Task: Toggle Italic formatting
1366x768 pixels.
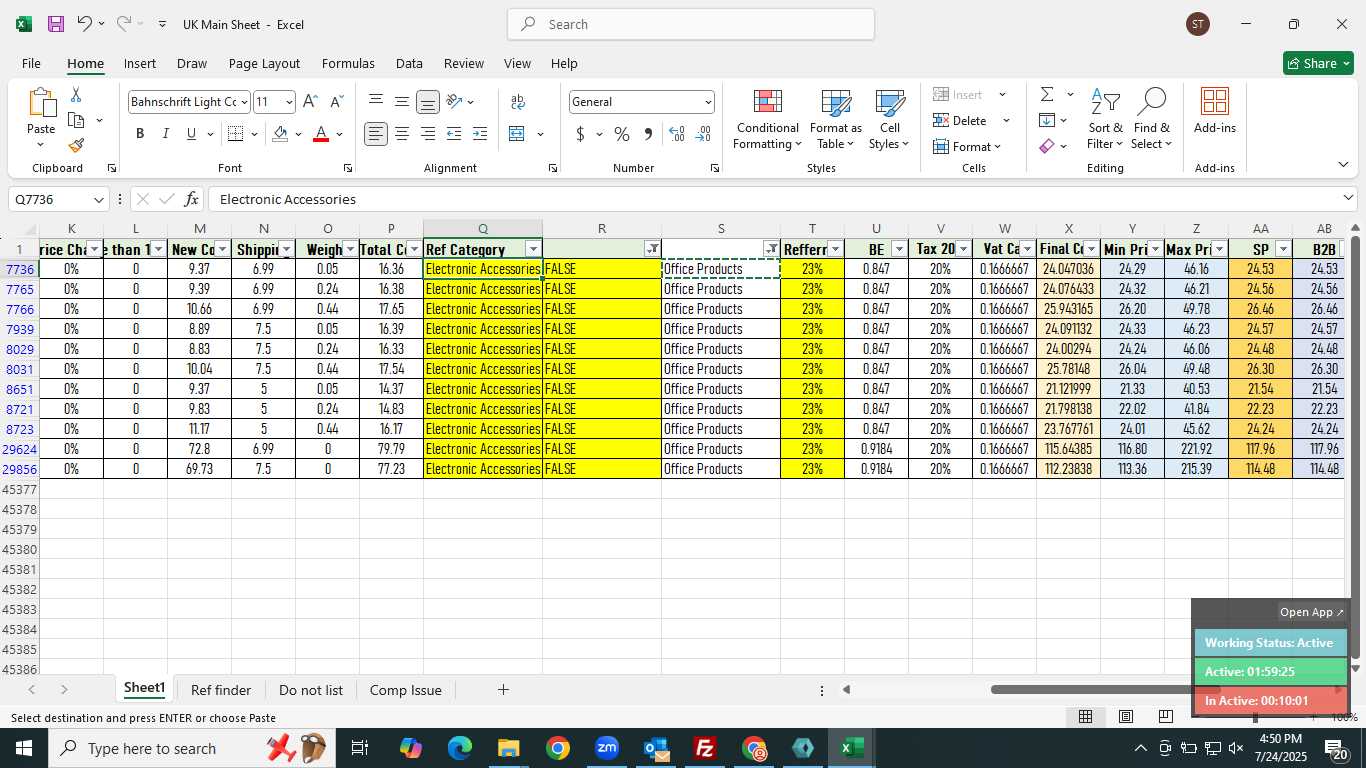Action: coord(166,133)
